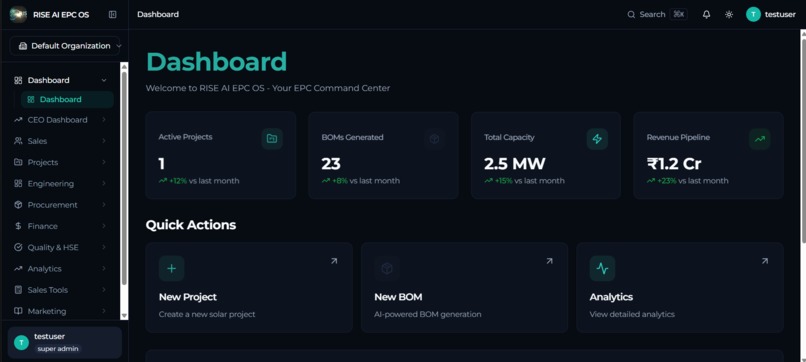Click the RISE AI EPC OS logo
Screen dimensions: 806x362
(x=19, y=14)
